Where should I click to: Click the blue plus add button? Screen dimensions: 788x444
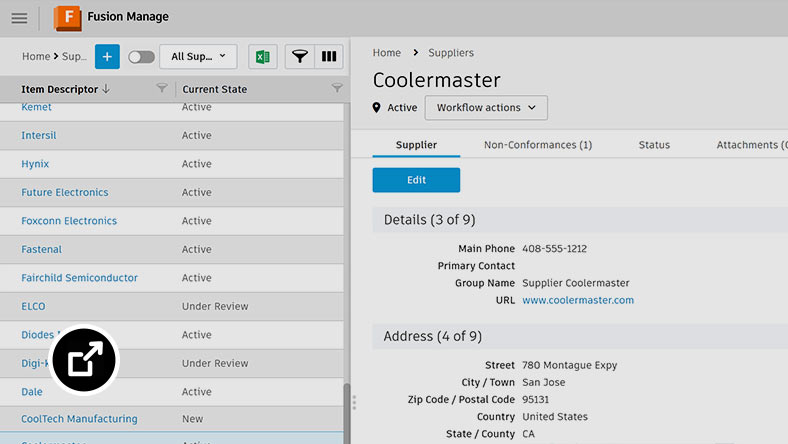107,57
